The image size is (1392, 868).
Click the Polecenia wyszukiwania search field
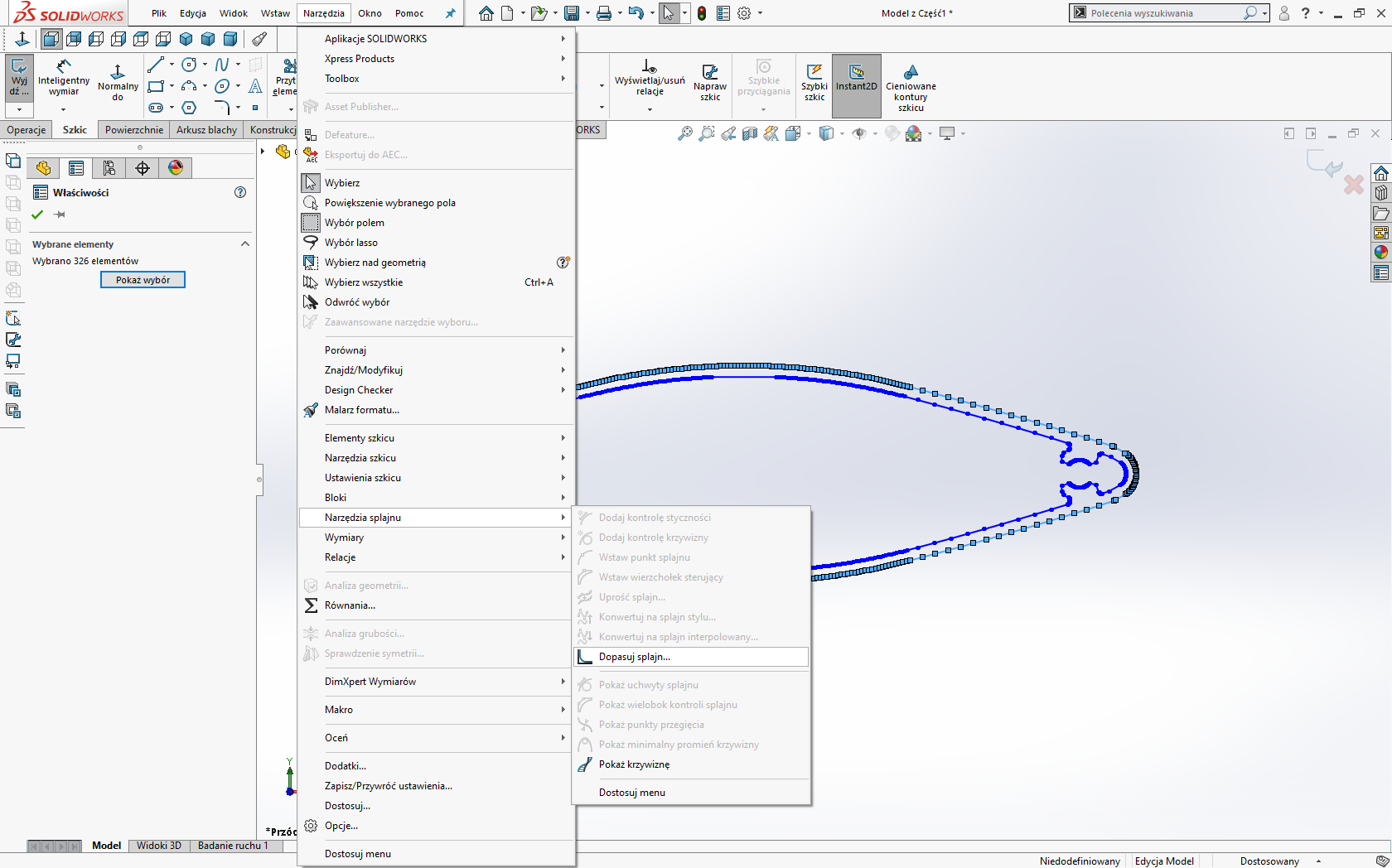click(1164, 13)
